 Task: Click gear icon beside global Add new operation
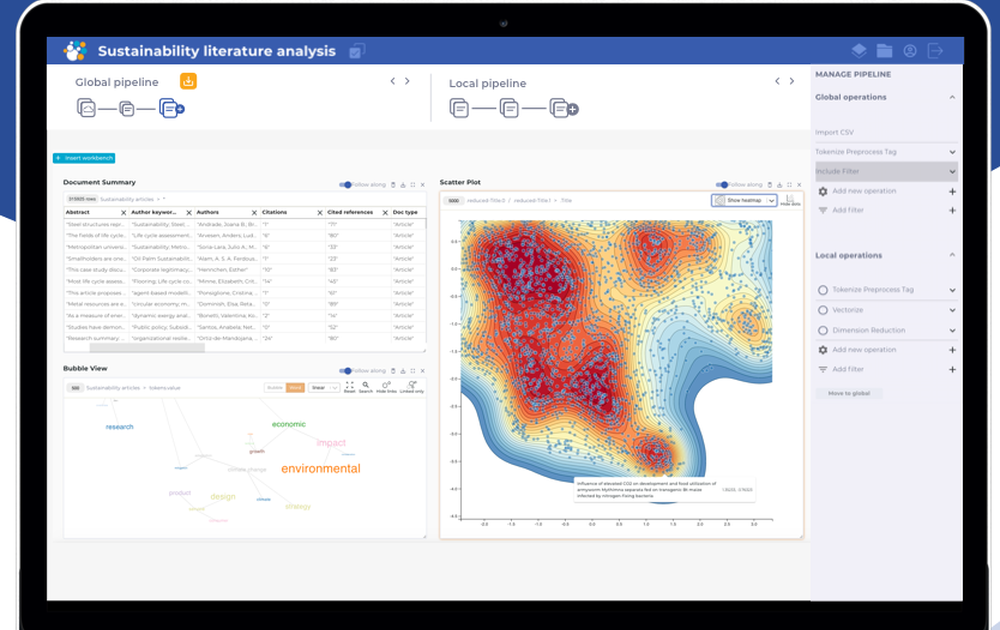click(823, 191)
